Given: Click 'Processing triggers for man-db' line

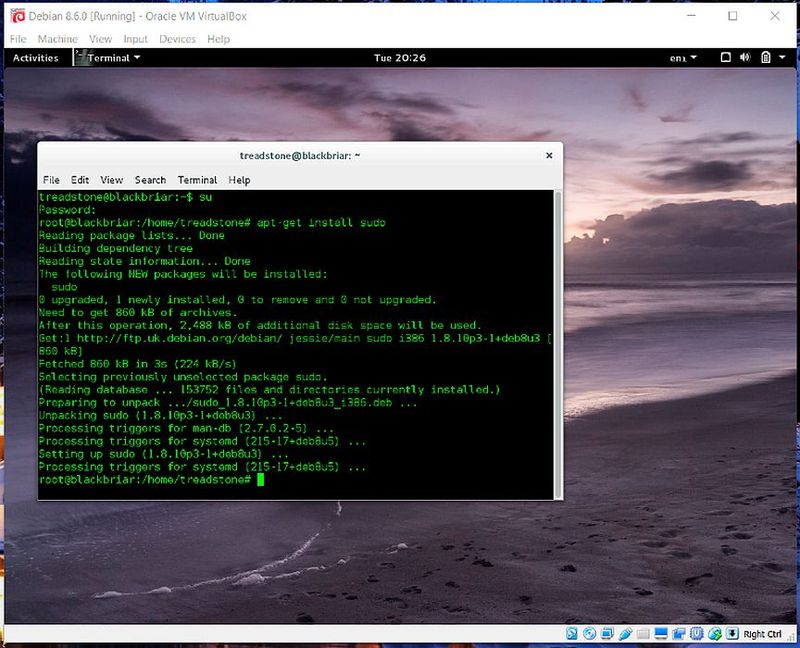Looking at the screenshot, I should [186, 428].
